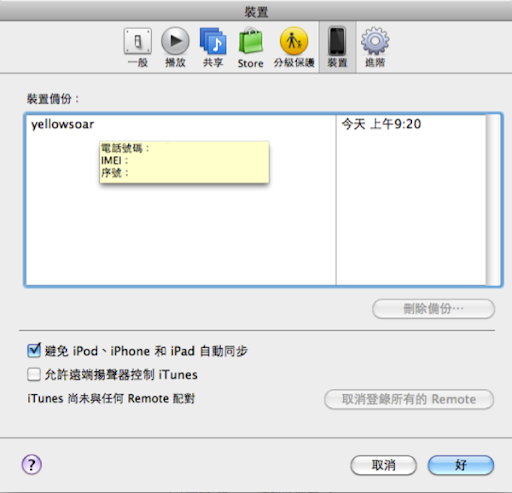The width and height of the screenshot is (512, 493).
Task: Click the 刪除備份… button
Action: point(433,309)
